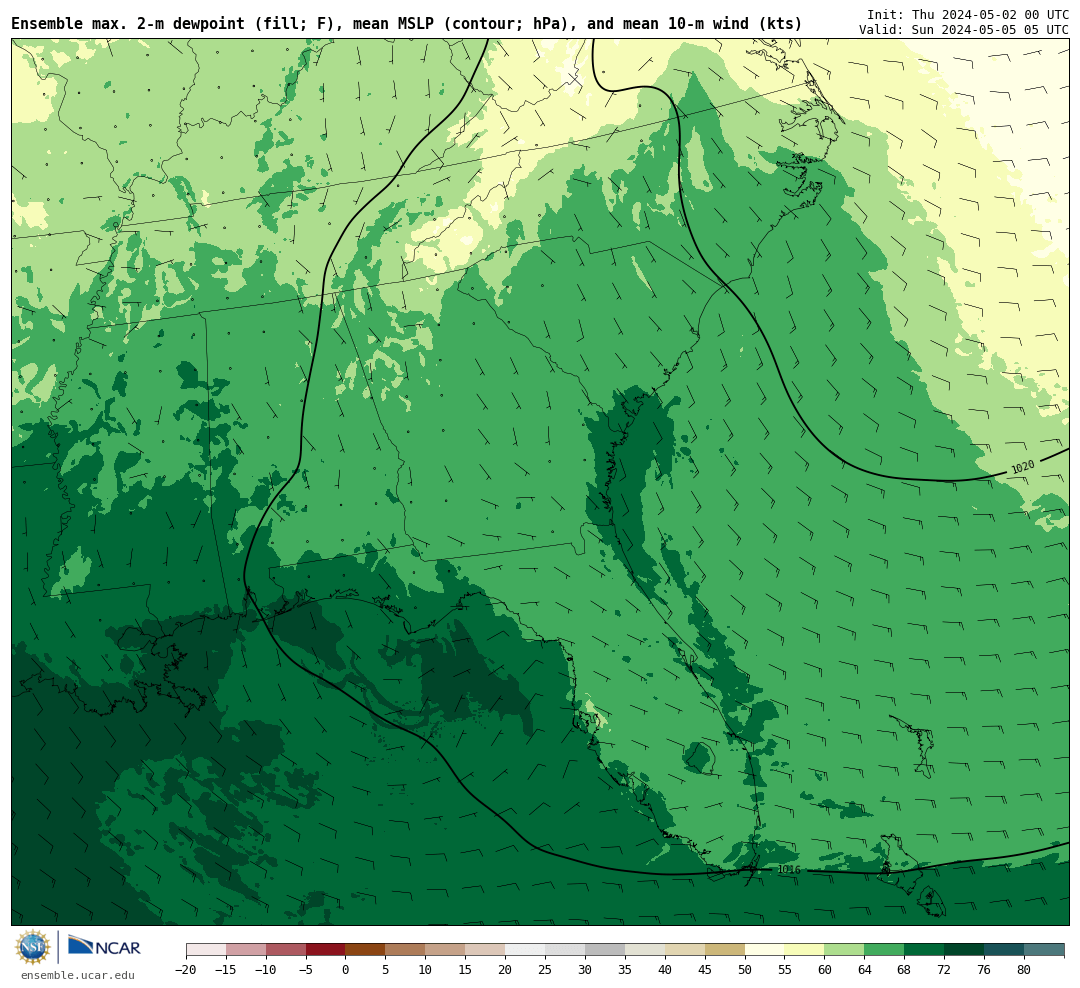Click the 72 colorbar tick label
Image resolution: width=1080 pixels, height=988 pixels.
click(x=944, y=970)
